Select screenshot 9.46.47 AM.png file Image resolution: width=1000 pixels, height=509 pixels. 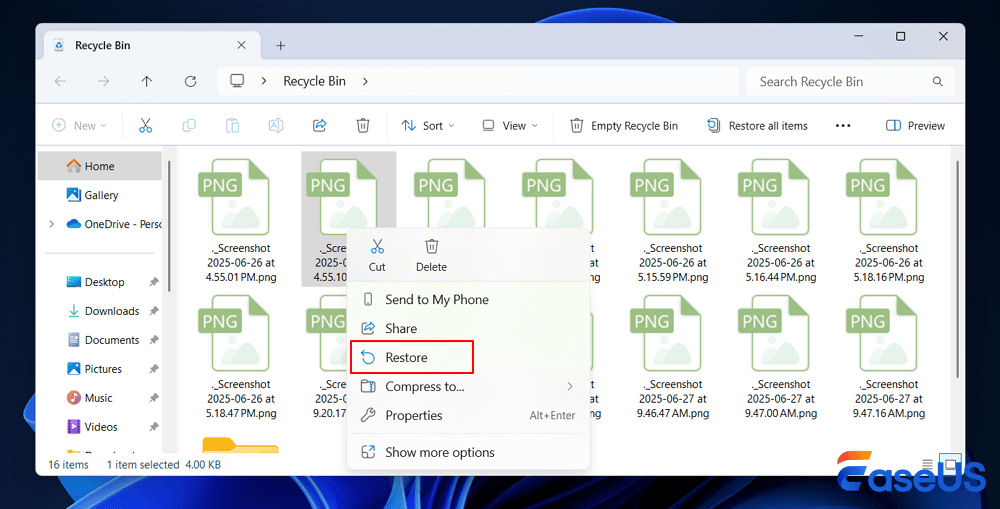point(673,355)
